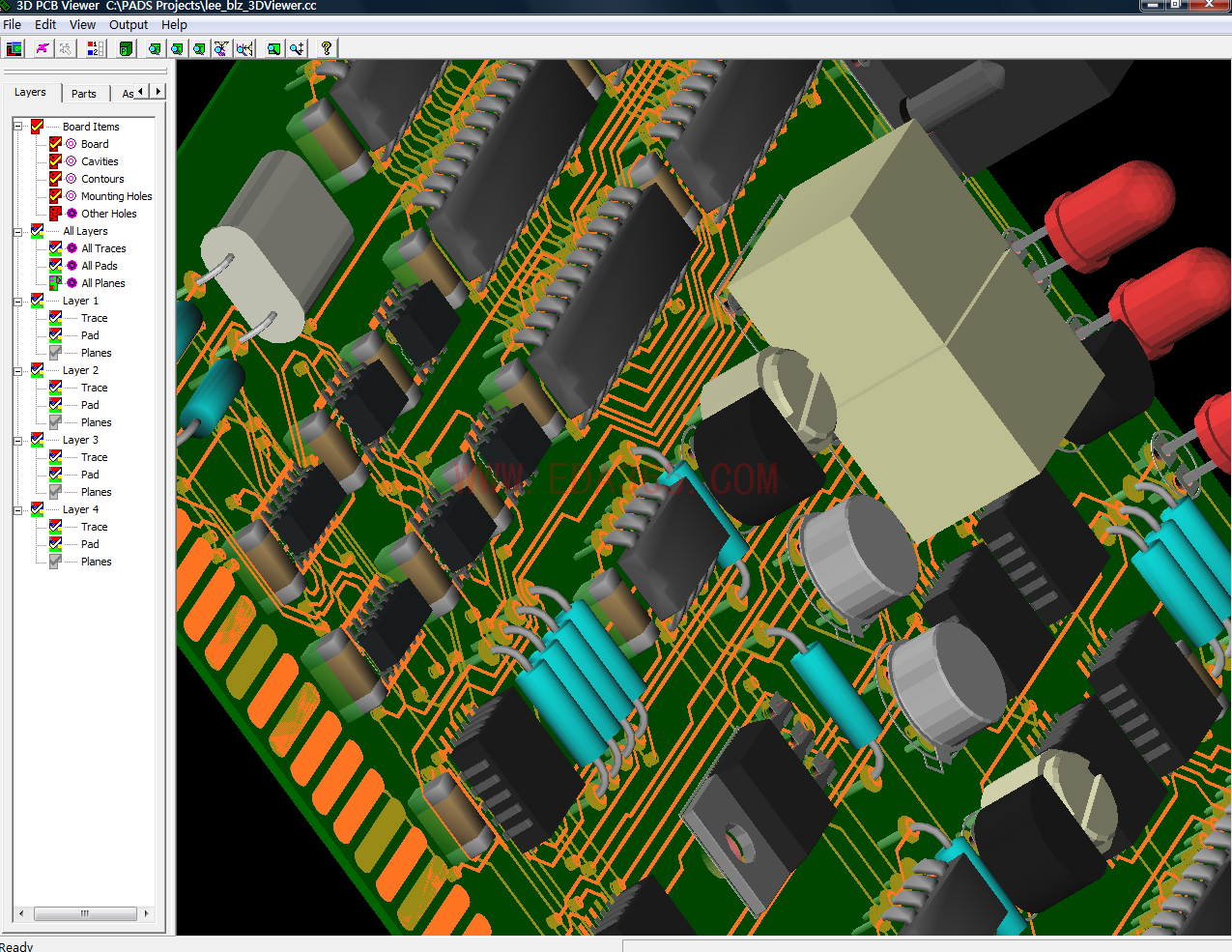The image size is (1232, 952).
Task: Open the Edit menu
Action: [x=45, y=24]
